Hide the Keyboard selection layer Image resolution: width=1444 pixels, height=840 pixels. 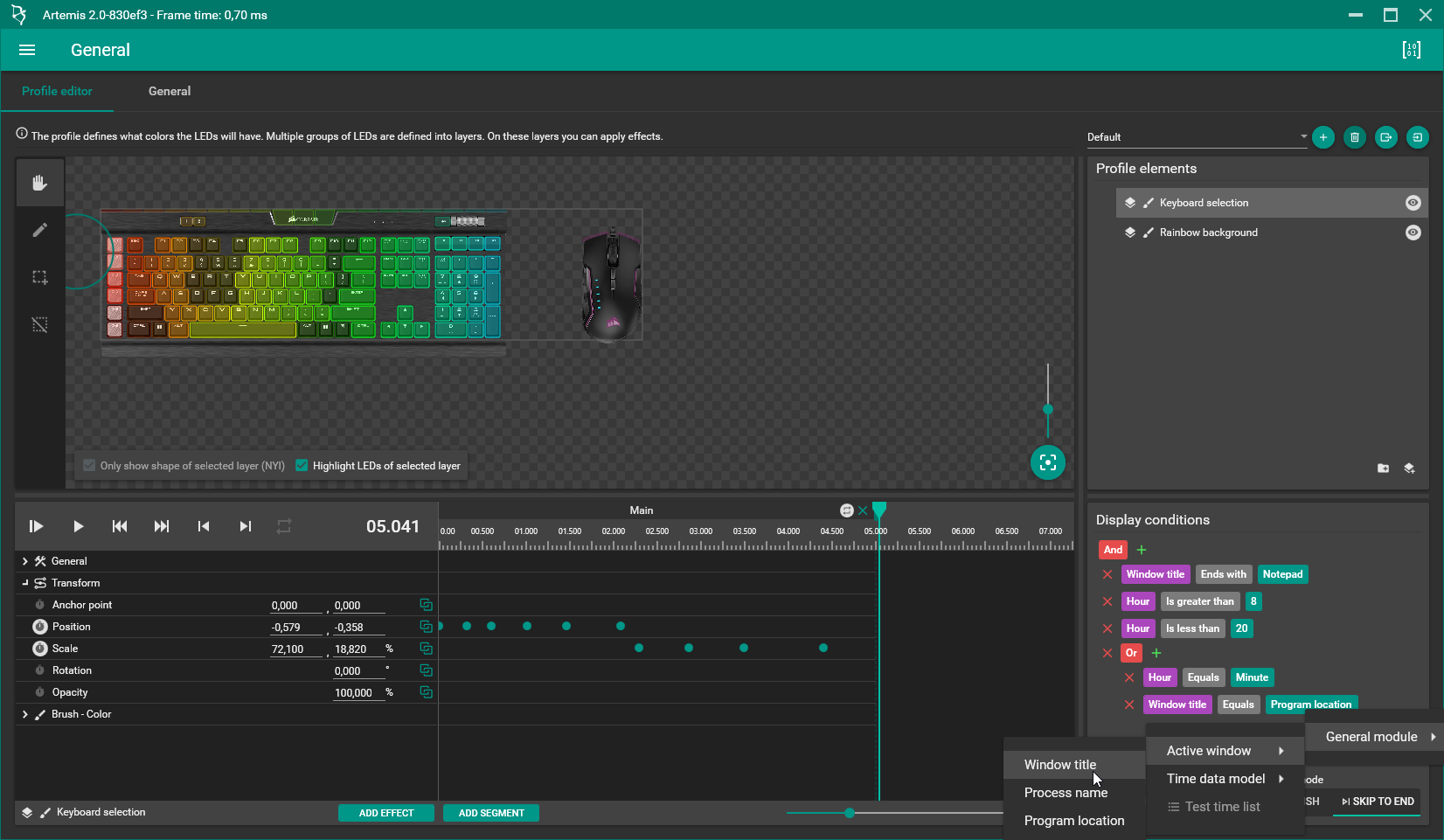[x=1413, y=203]
